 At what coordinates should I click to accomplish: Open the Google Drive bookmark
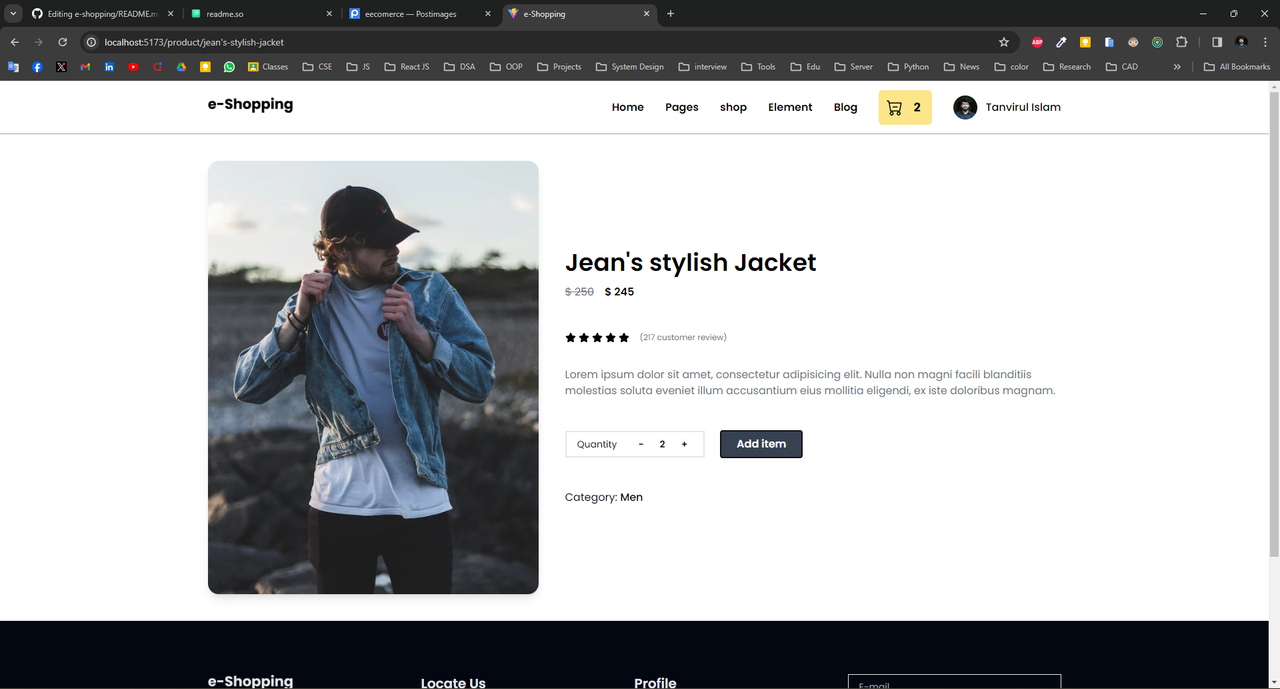pyautogui.click(x=181, y=67)
